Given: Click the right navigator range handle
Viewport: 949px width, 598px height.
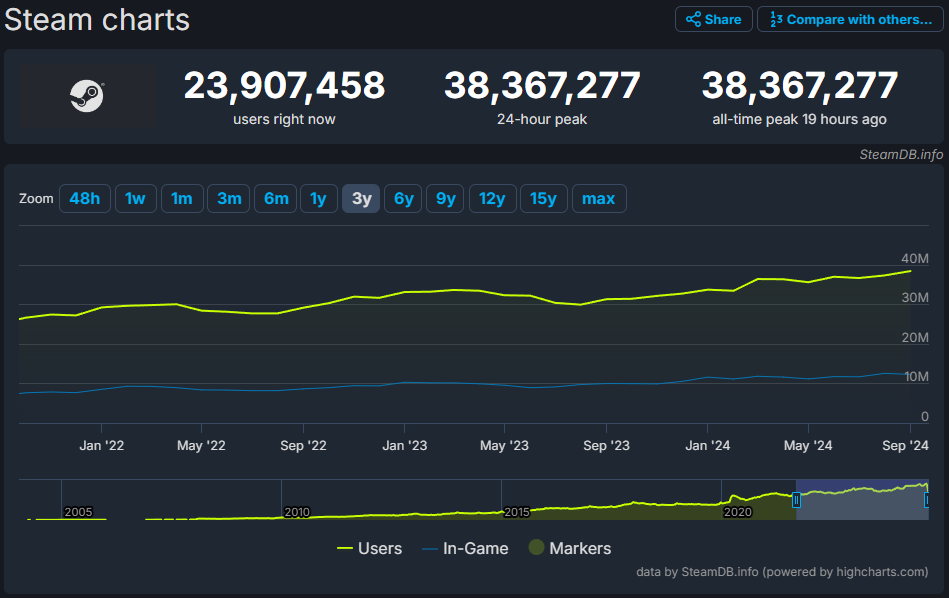Looking at the screenshot, I should [x=927, y=500].
